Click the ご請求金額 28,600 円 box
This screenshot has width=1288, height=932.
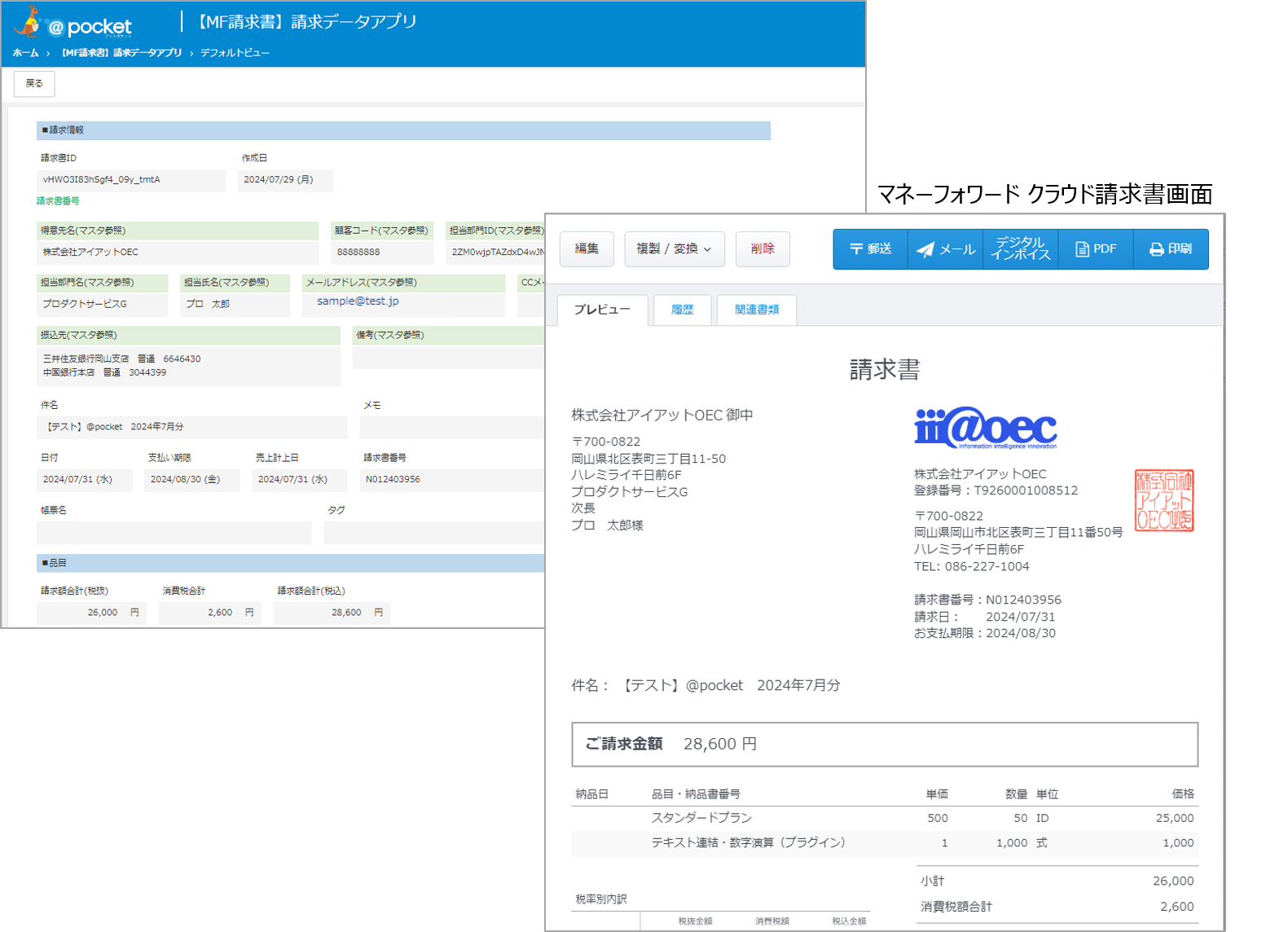(x=885, y=744)
